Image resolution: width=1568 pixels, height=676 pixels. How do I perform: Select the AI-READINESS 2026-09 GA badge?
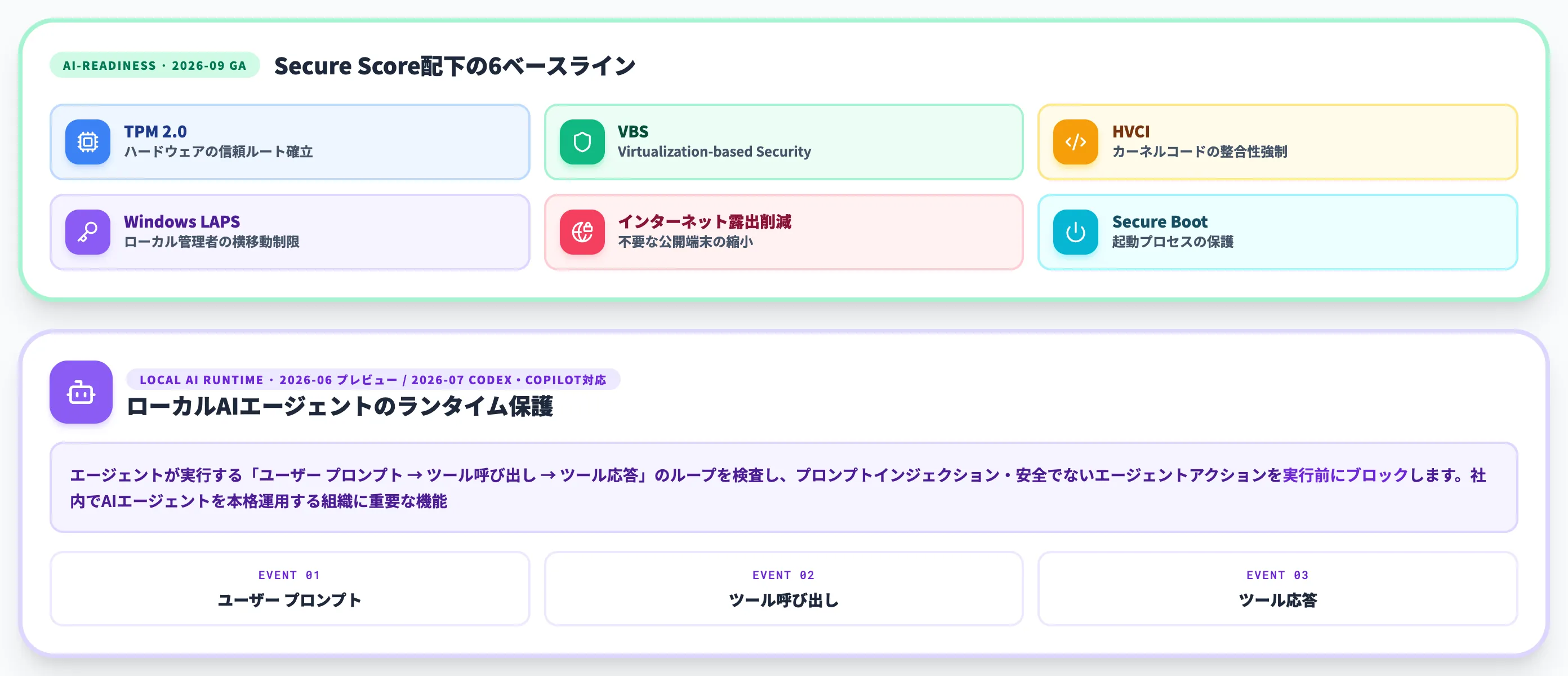(155, 65)
